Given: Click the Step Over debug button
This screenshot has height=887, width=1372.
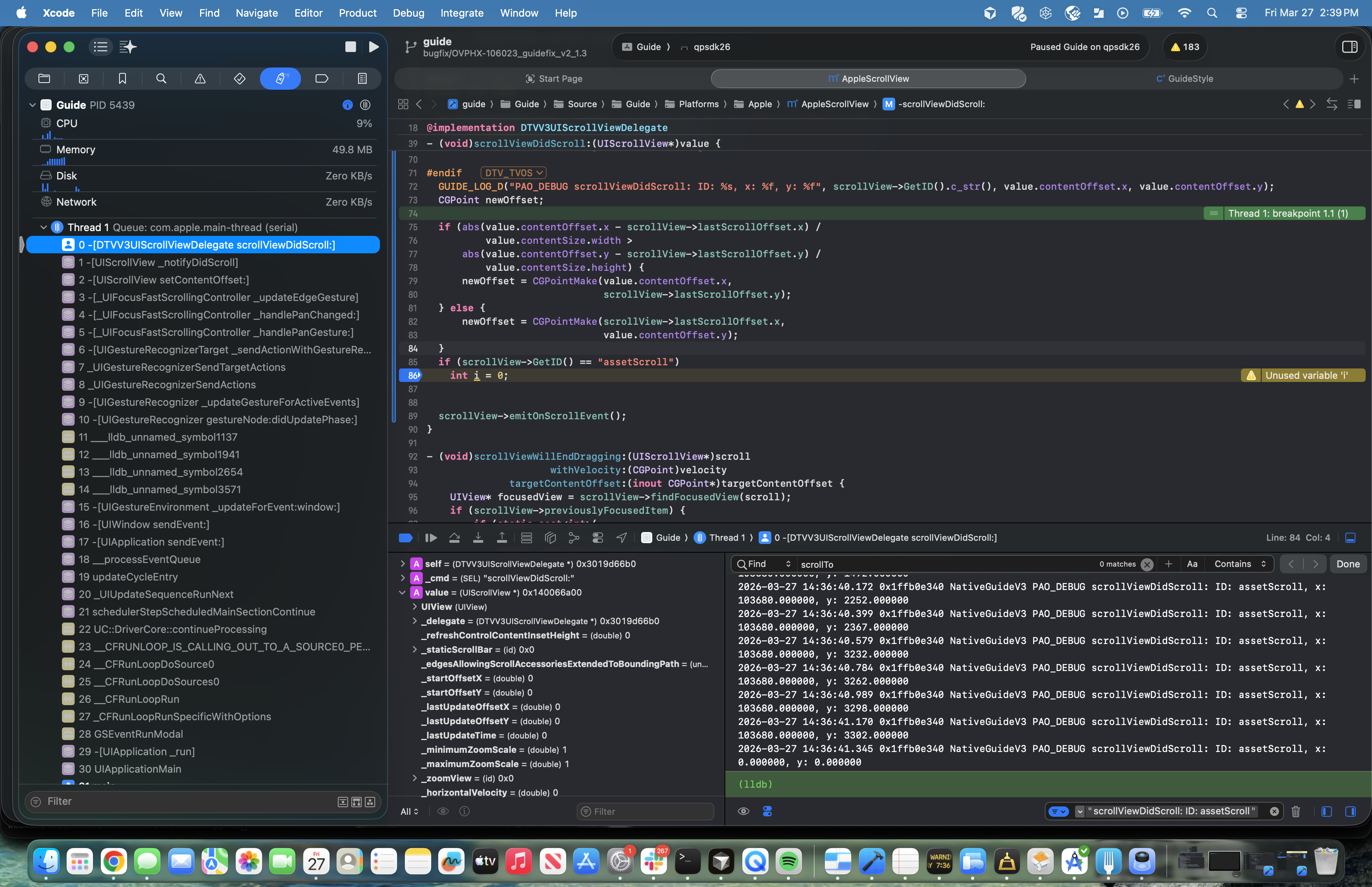Looking at the screenshot, I should (454, 537).
